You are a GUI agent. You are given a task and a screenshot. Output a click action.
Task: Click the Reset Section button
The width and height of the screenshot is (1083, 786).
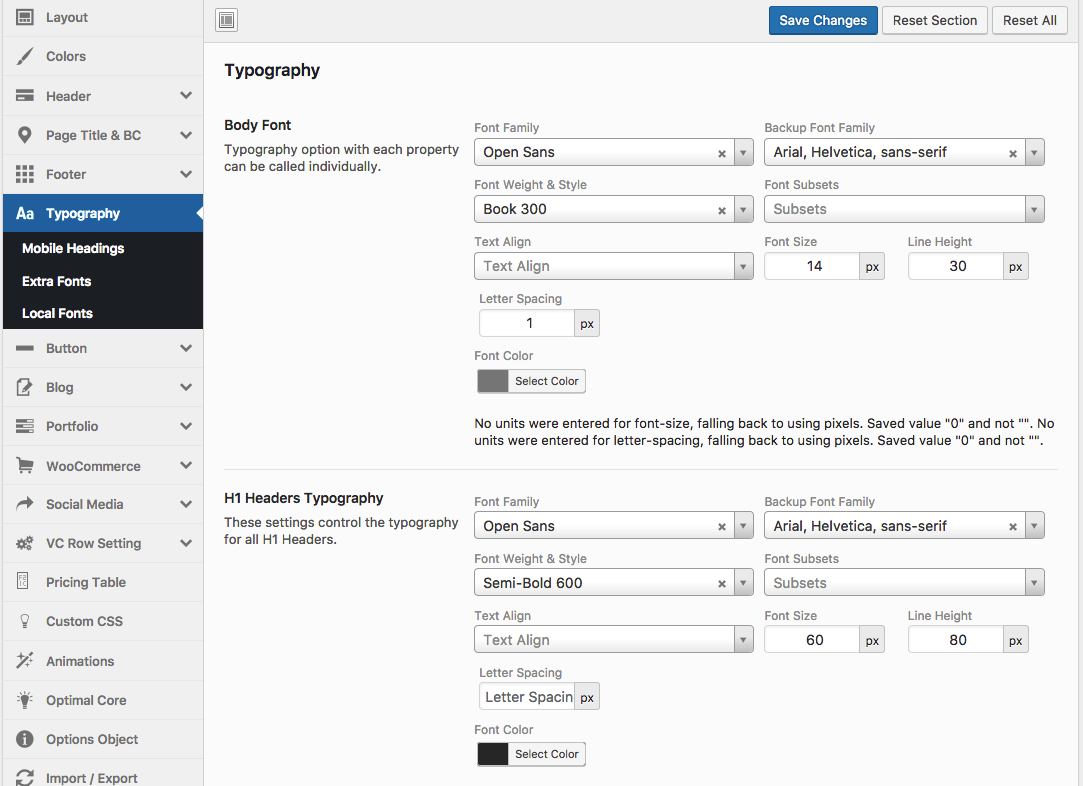click(x=934, y=21)
